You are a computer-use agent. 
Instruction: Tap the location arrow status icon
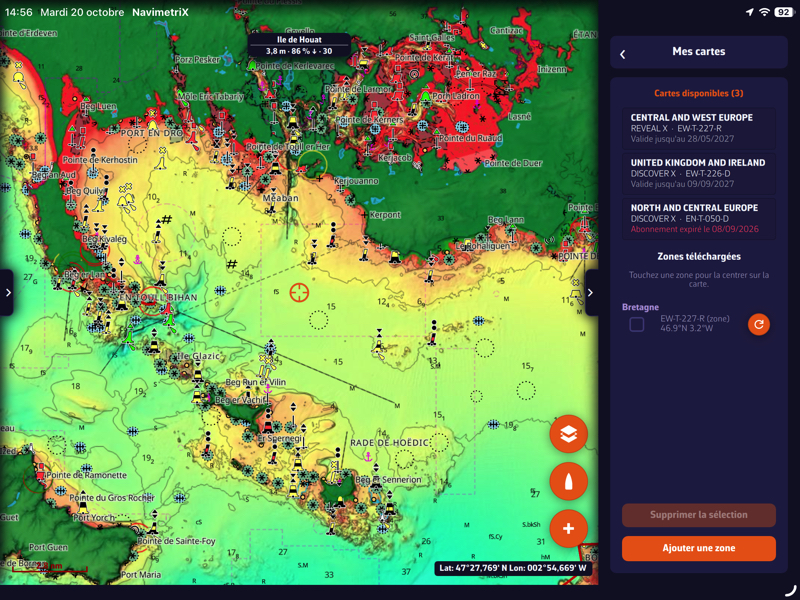(749, 12)
